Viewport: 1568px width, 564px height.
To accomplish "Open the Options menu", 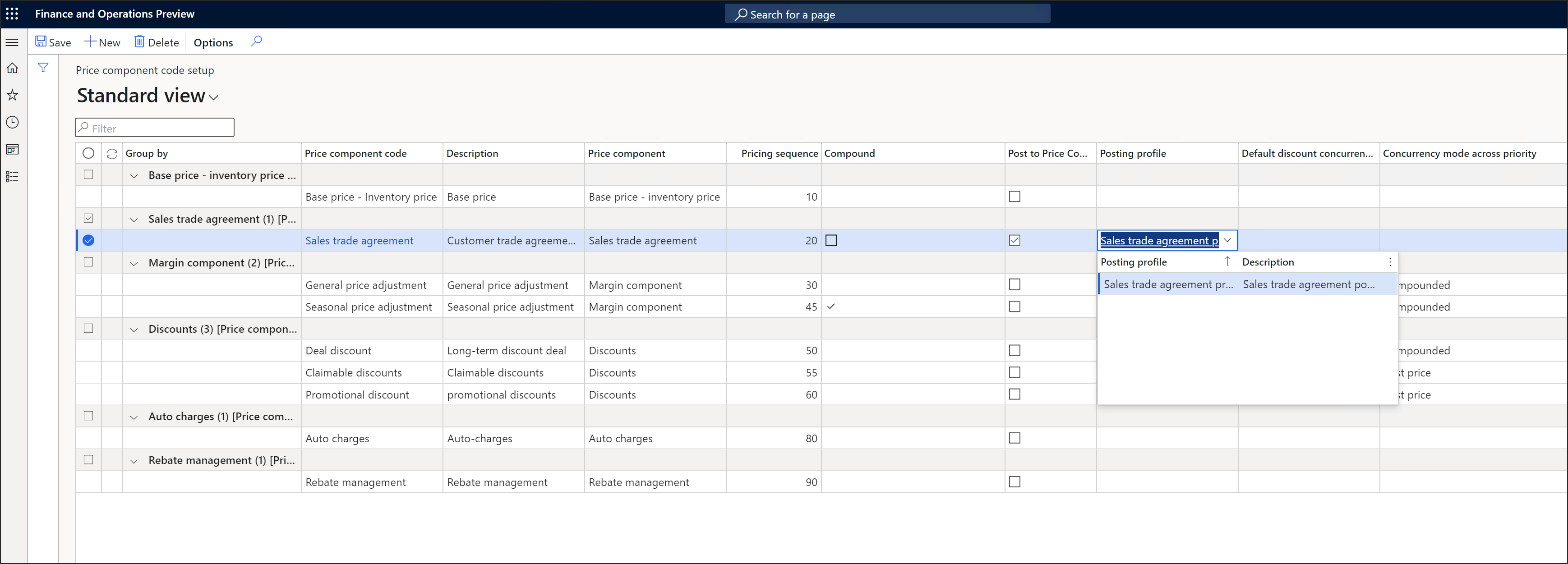I will click(x=213, y=42).
